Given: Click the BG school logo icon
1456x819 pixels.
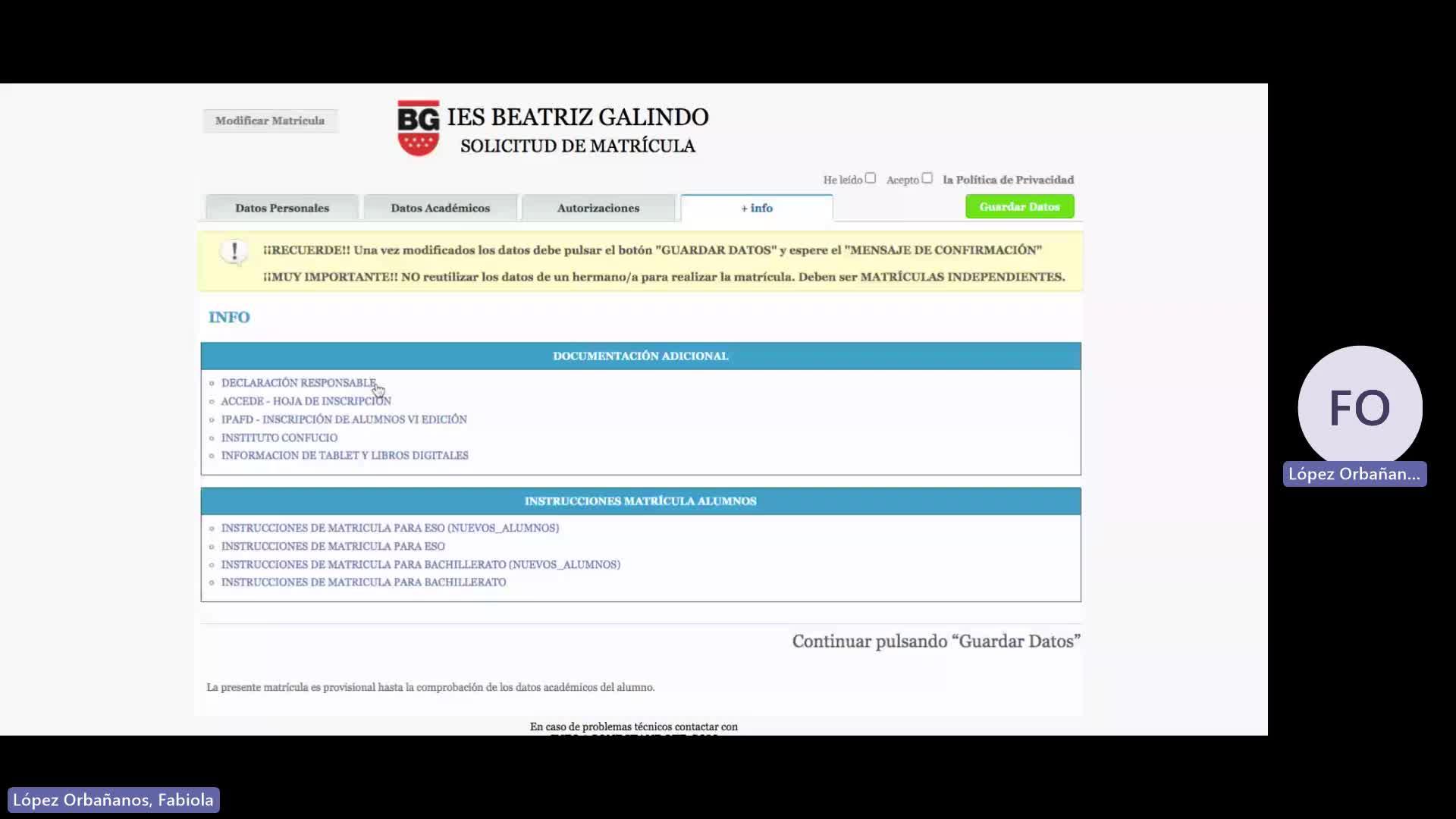Looking at the screenshot, I should pyautogui.click(x=418, y=128).
